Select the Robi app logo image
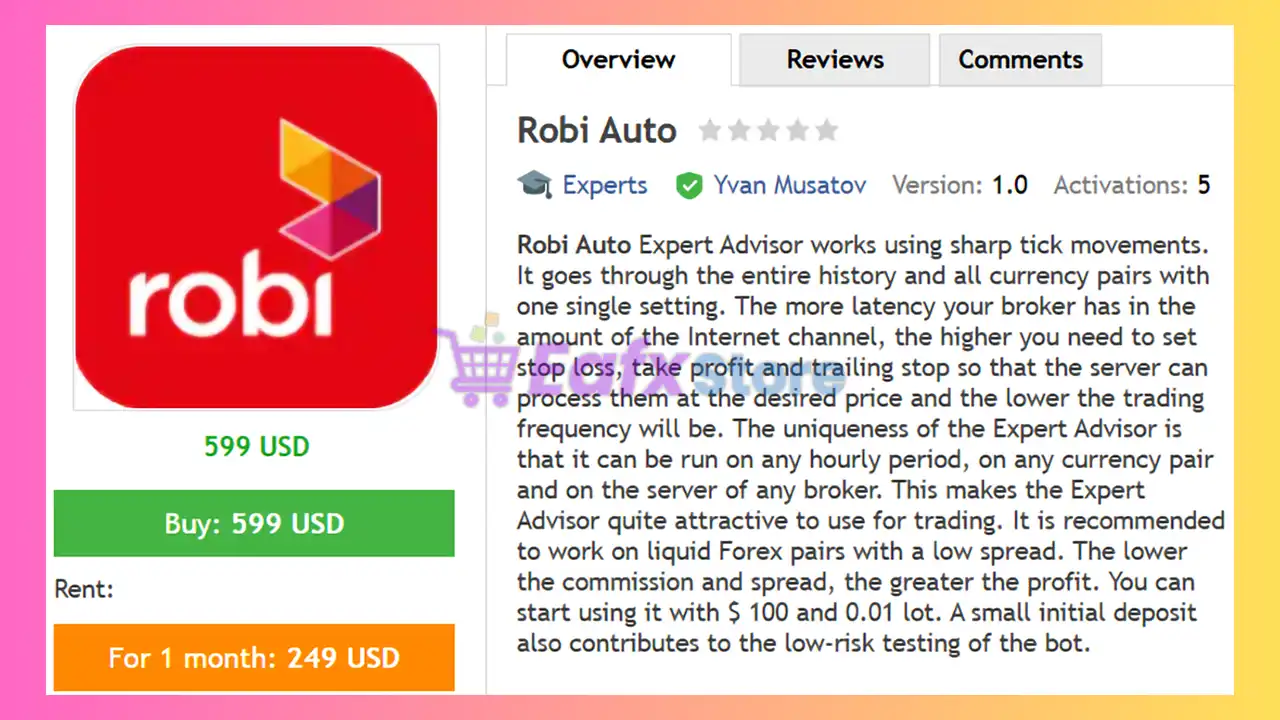Image resolution: width=1280 pixels, height=720 pixels. (256, 227)
